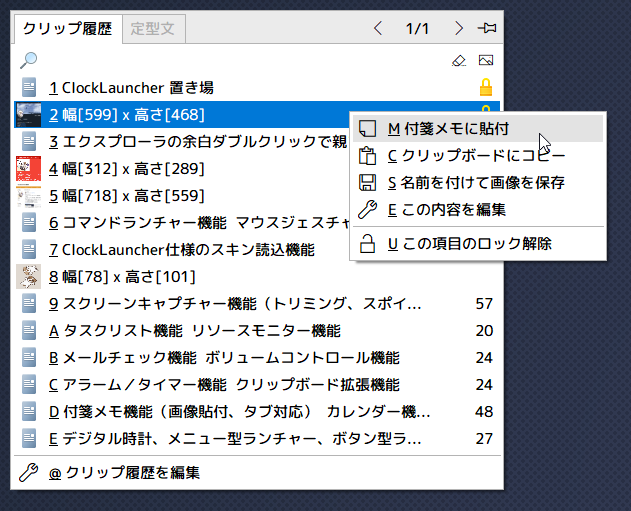
Task: Choose クリップボードにコピー menu entry
Action: pos(478,156)
